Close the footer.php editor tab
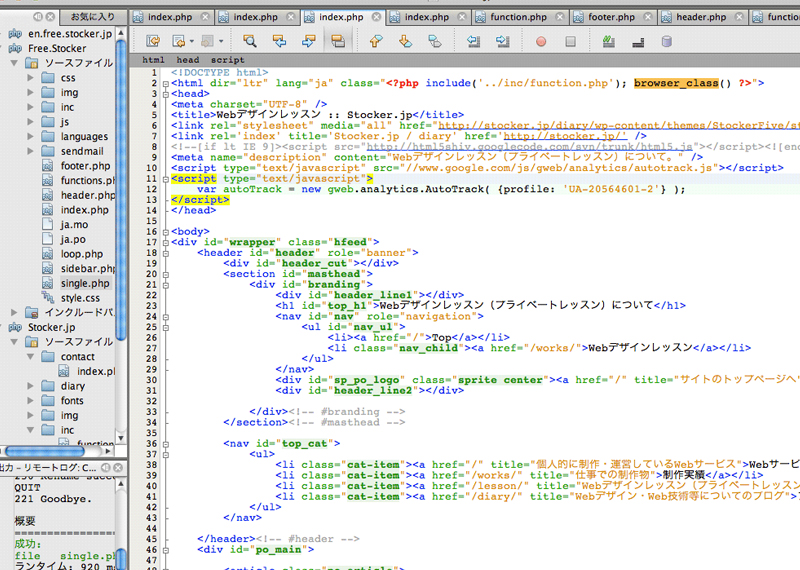This screenshot has width=800, height=570. 647,17
